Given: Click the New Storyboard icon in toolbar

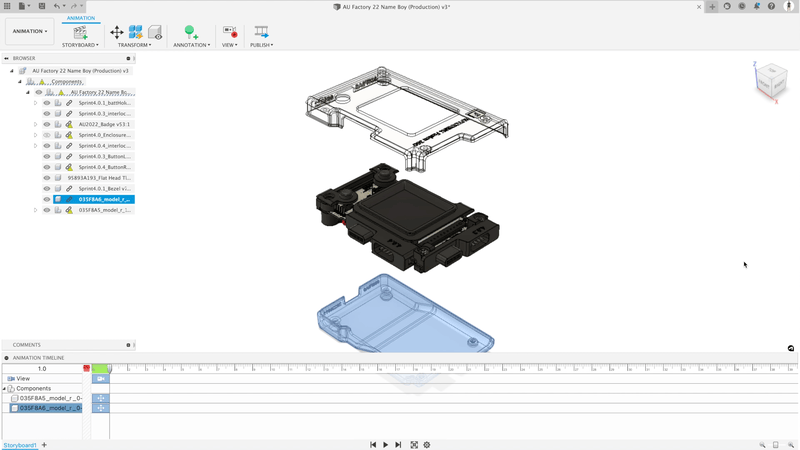Looking at the screenshot, I should tap(80, 33).
